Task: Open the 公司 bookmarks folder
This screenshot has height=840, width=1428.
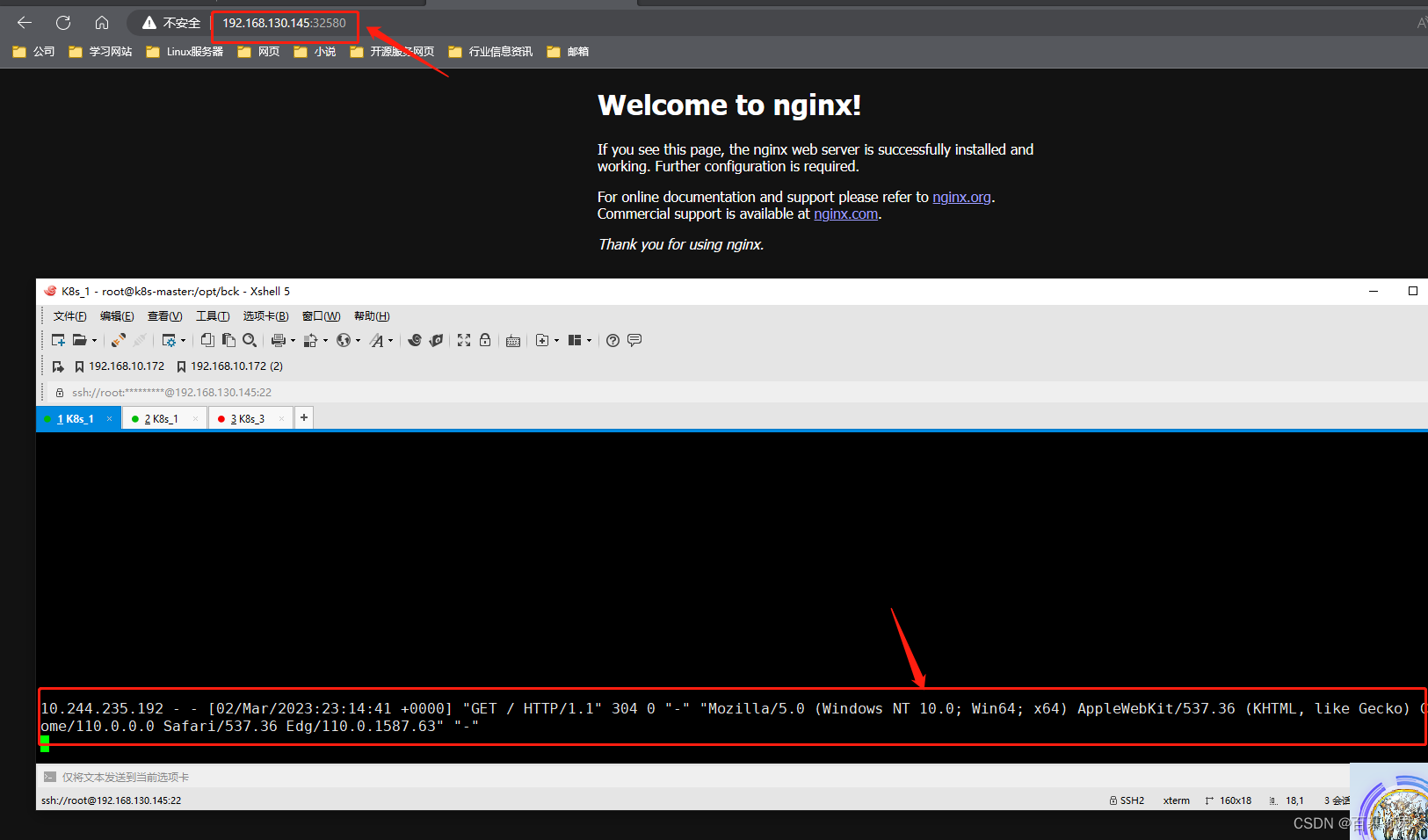Action: (x=33, y=52)
